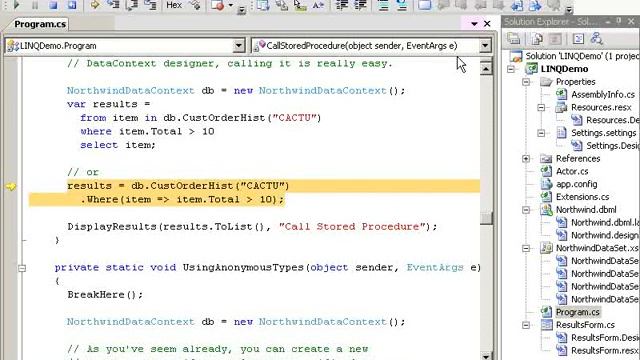Viewport: 640px width, 360px height.
Task: Open Debug toolbar options dropdown
Action: 242,10
